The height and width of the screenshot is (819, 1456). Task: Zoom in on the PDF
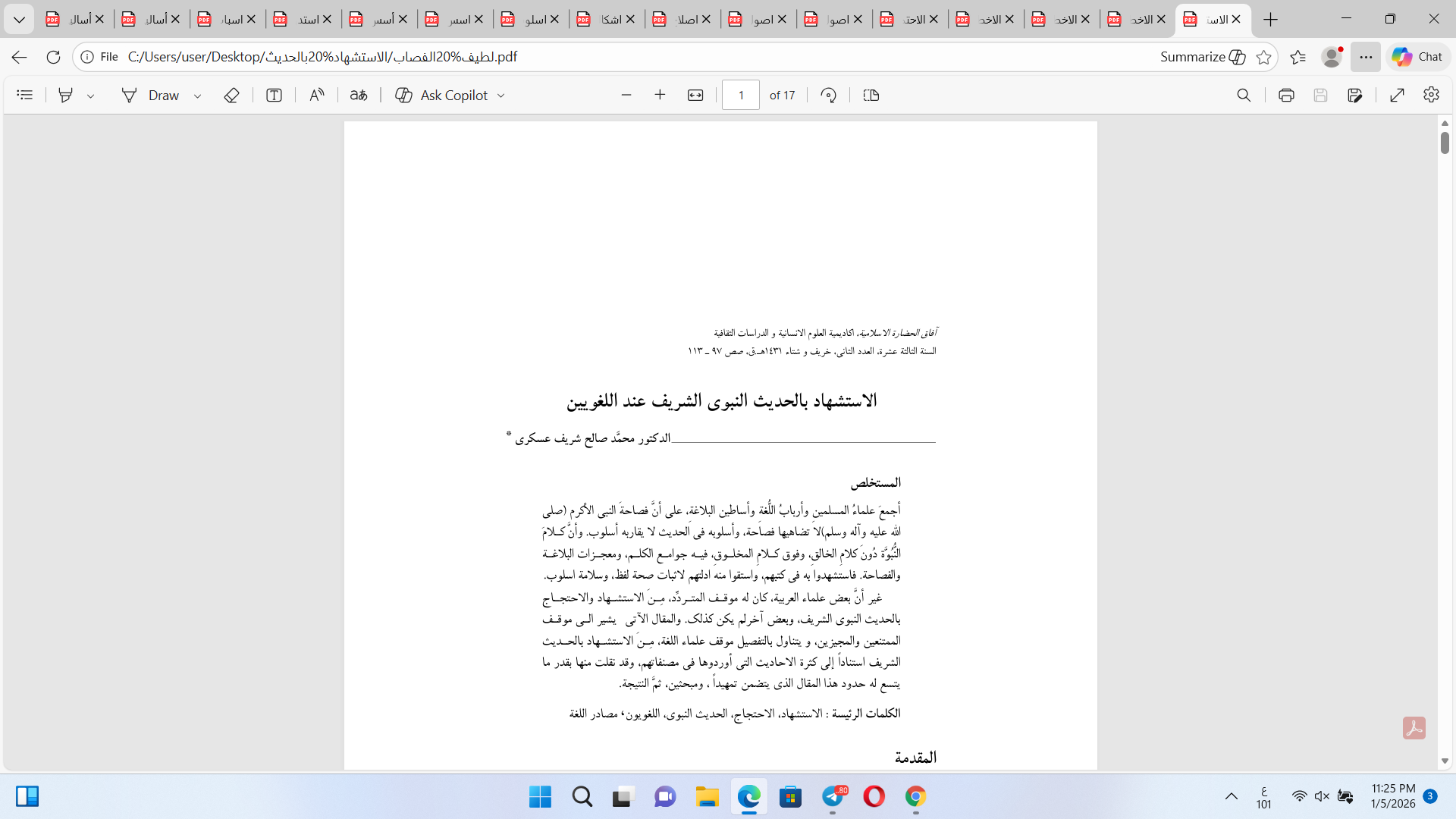pos(660,95)
